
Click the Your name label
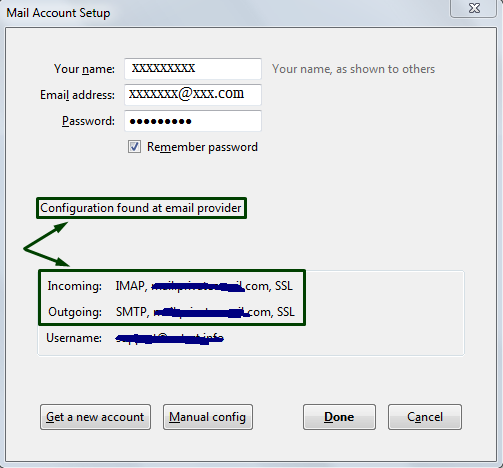84,69
